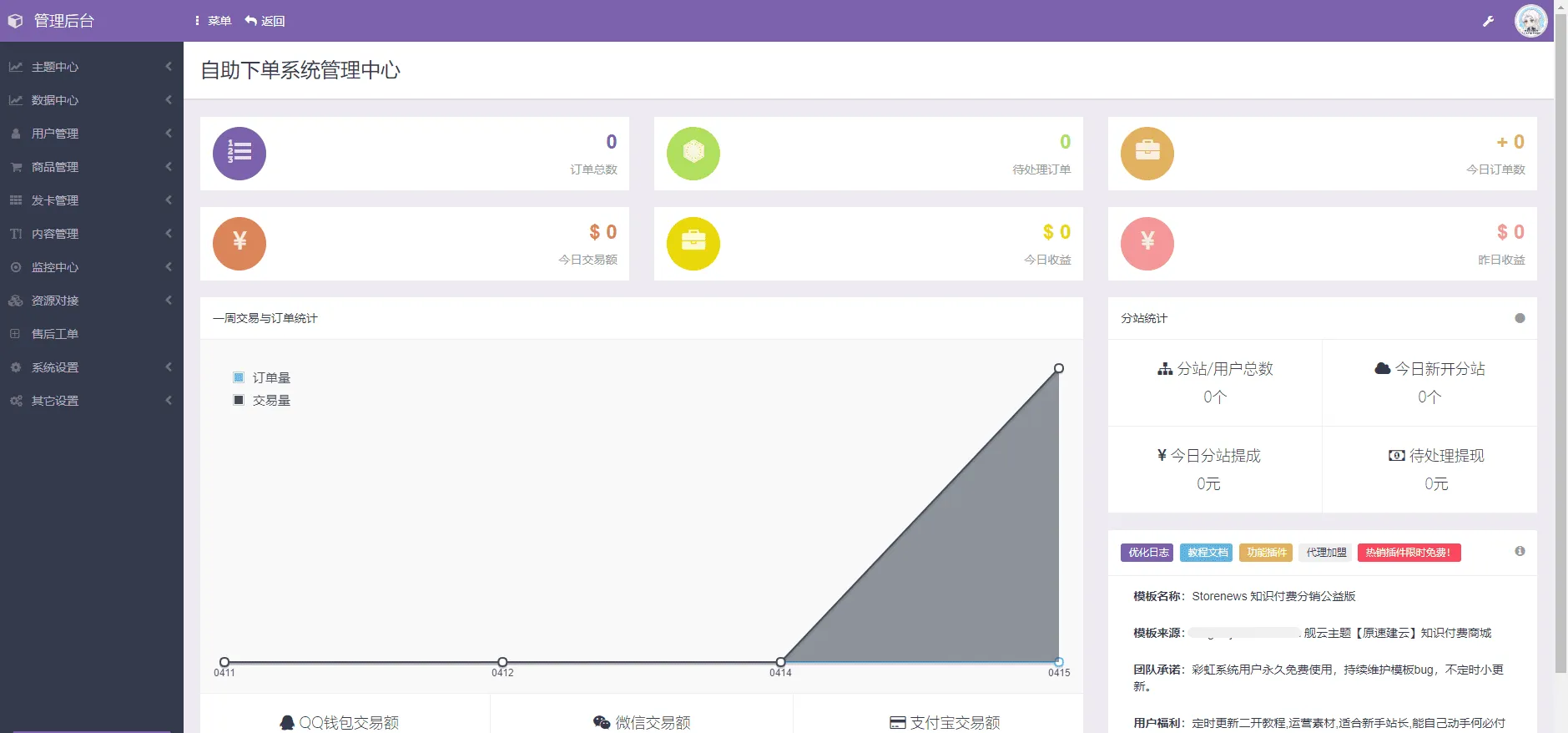Click the red 热销插件限时免费 button
This screenshot has width=1568, height=733.
(x=1409, y=553)
